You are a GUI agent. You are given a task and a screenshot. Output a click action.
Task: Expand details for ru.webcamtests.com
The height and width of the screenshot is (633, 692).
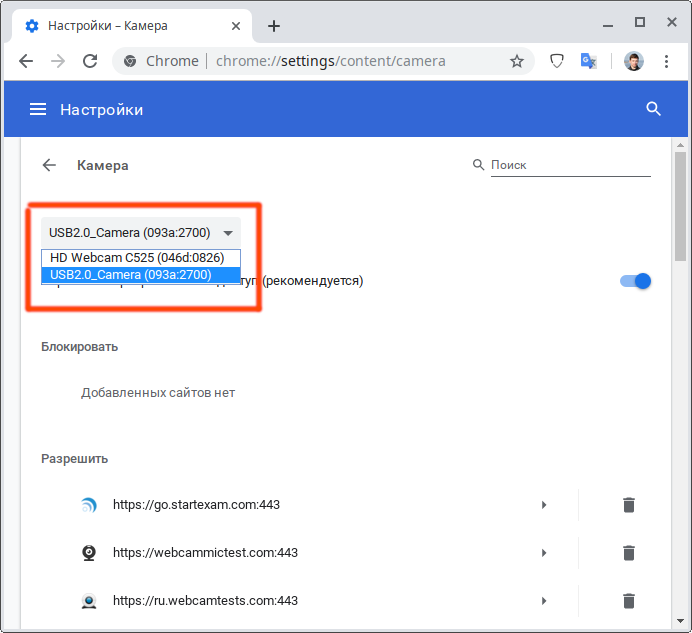(x=544, y=601)
